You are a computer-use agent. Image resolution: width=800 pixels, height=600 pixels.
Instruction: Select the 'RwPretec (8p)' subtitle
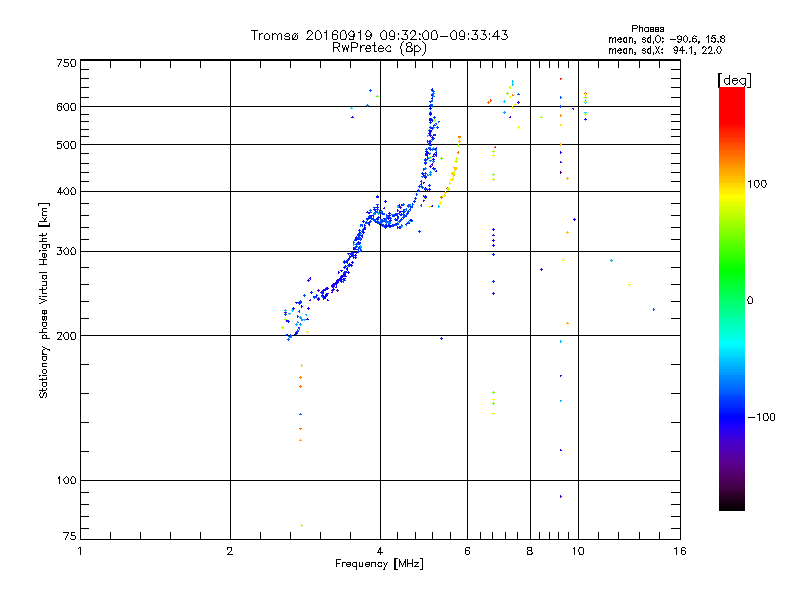tap(379, 48)
